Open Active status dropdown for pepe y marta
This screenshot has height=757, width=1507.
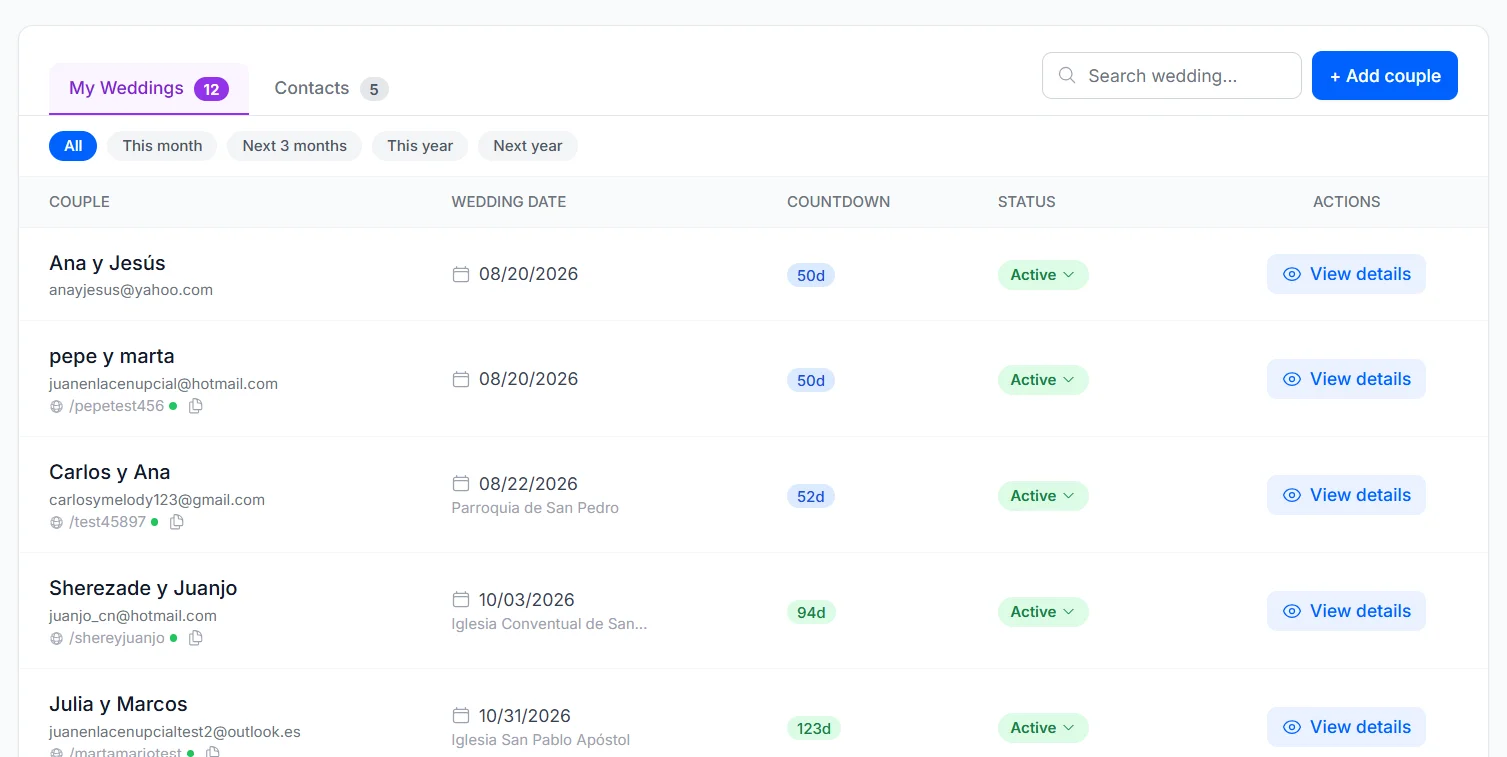(1043, 380)
